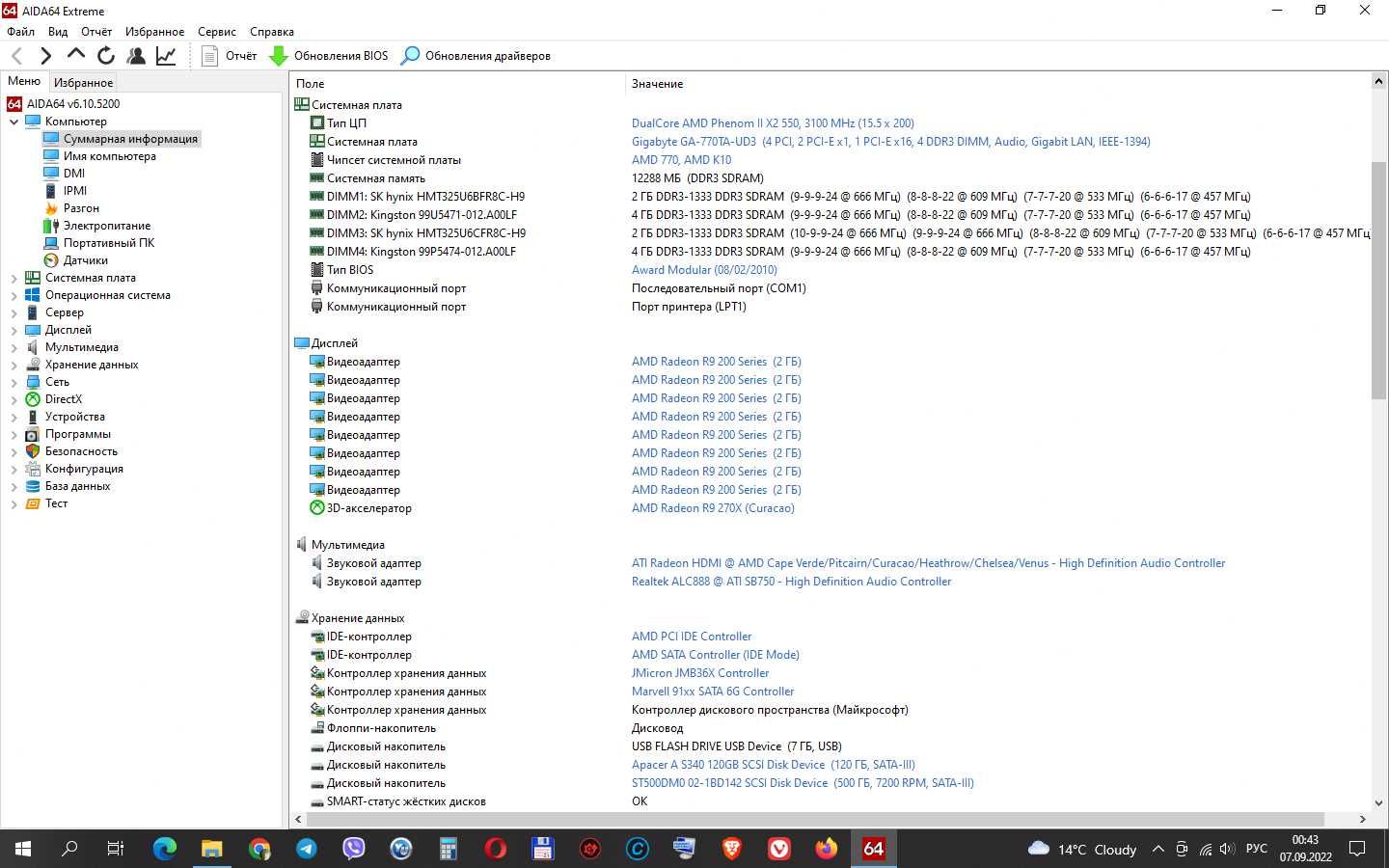Click the horizontal scrollbar right arrow

[x=1362, y=820]
